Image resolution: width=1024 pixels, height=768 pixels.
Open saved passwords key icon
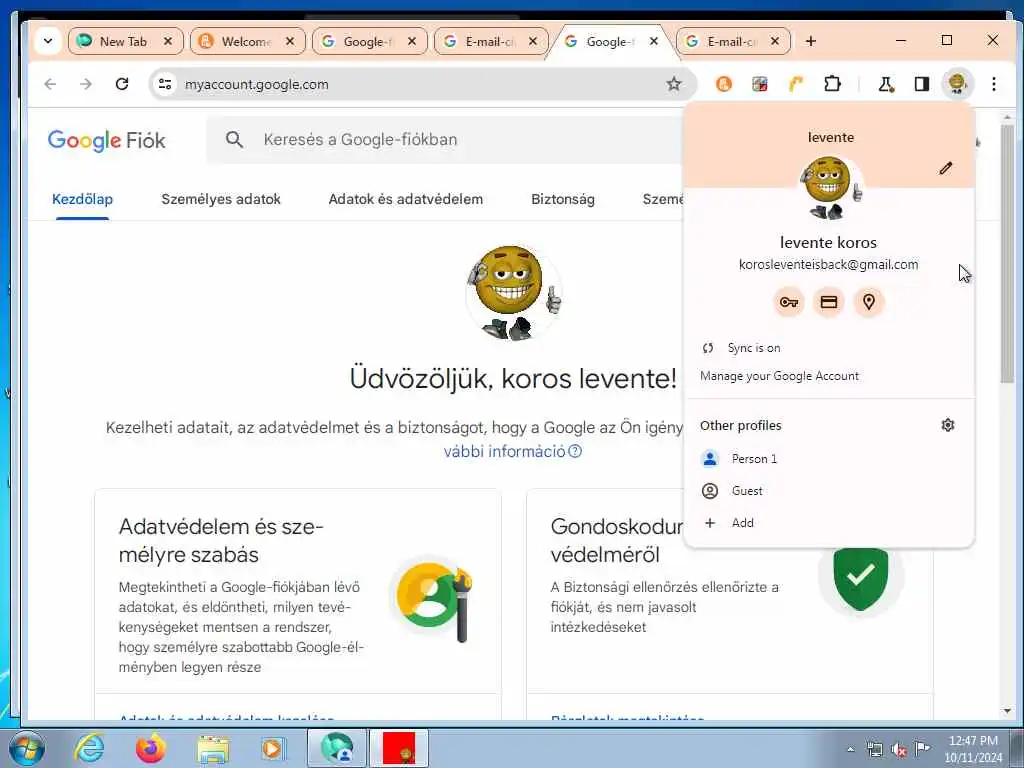(x=789, y=302)
